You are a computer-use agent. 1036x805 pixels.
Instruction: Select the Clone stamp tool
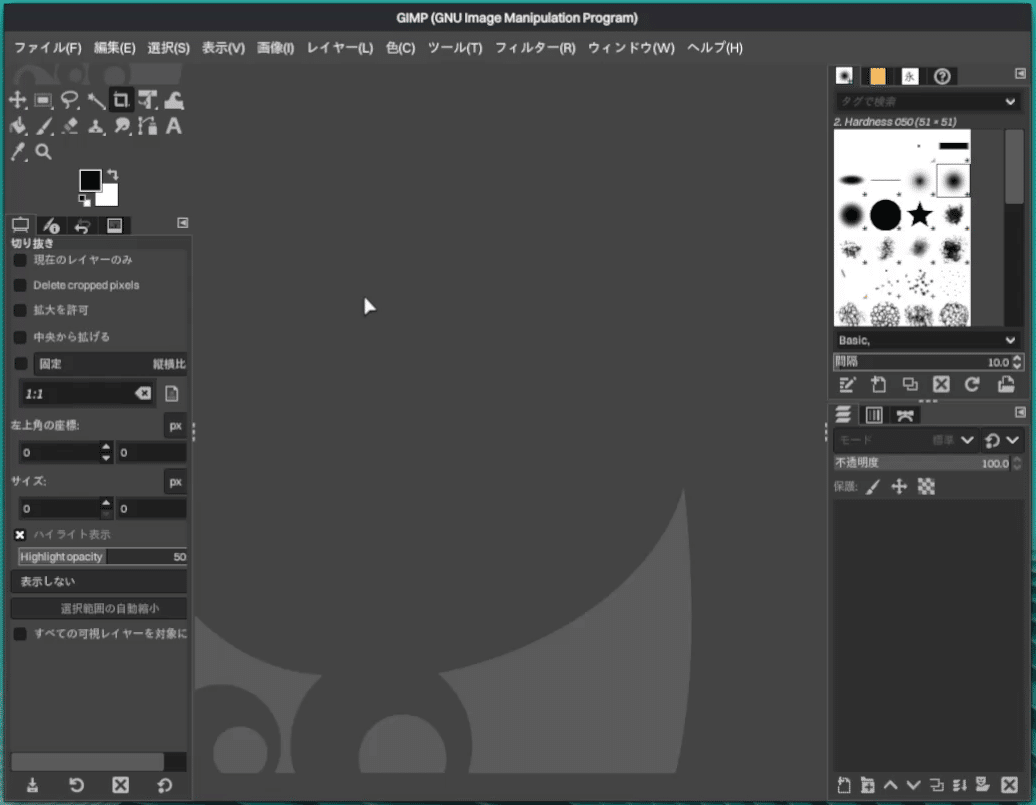(96, 126)
